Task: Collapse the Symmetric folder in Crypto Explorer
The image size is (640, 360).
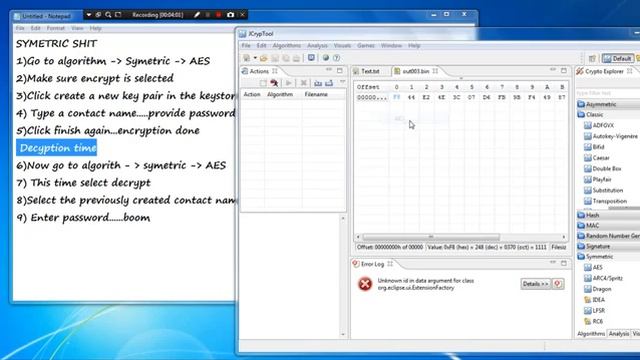Action: click(599, 257)
